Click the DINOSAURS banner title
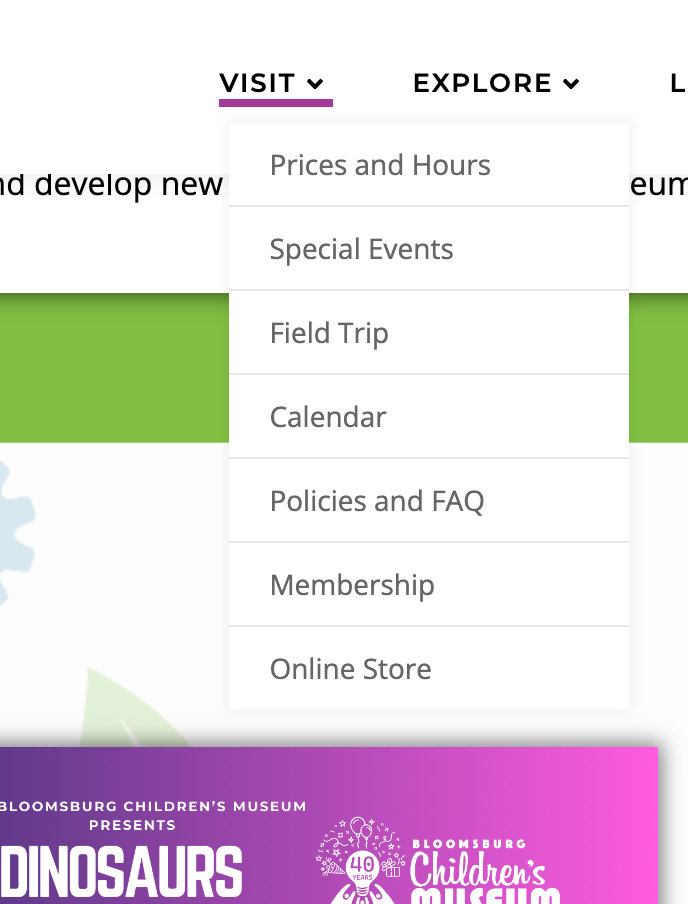 (x=120, y=868)
